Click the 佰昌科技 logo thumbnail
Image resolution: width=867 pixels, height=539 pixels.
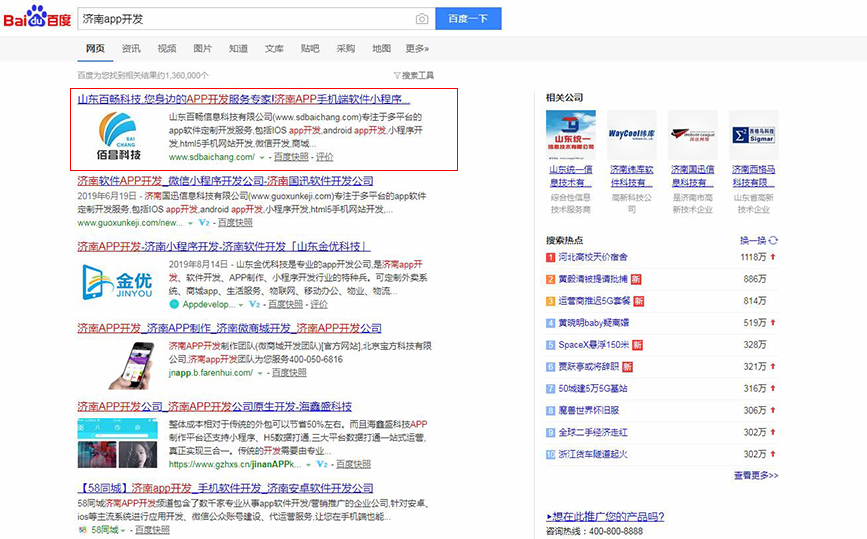click(x=119, y=136)
